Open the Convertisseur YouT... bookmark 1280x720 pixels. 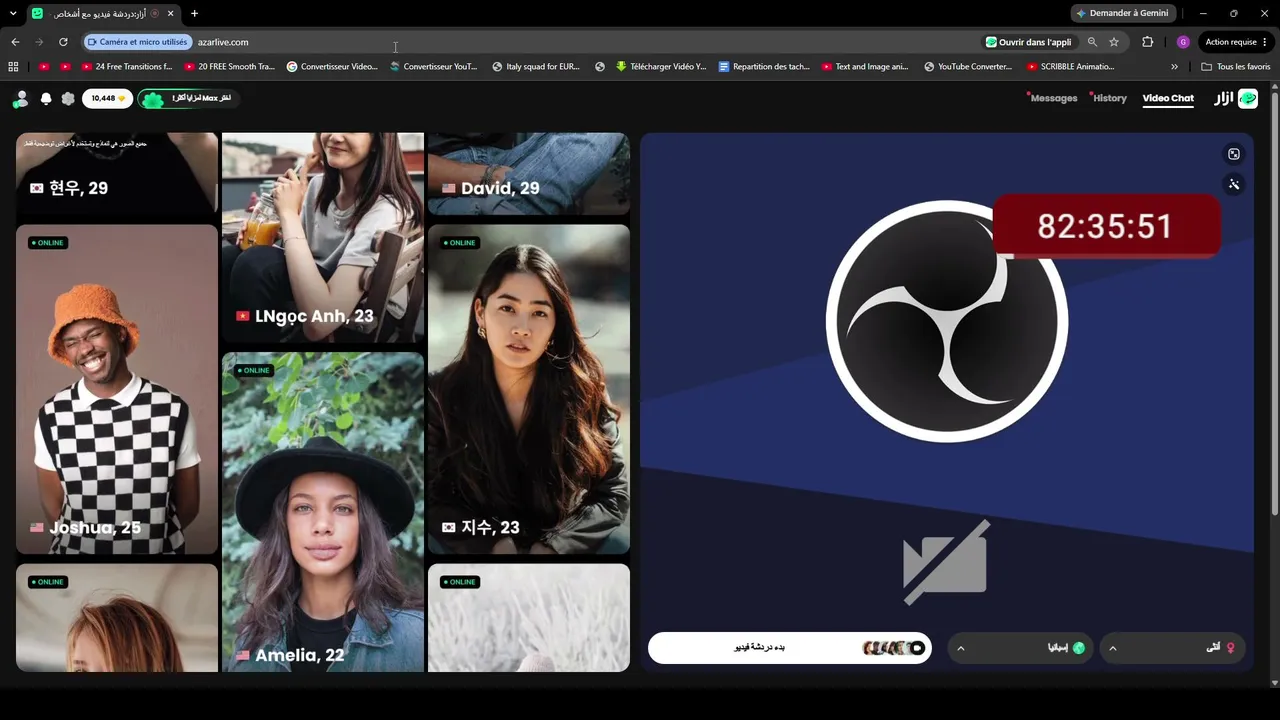pos(434,67)
